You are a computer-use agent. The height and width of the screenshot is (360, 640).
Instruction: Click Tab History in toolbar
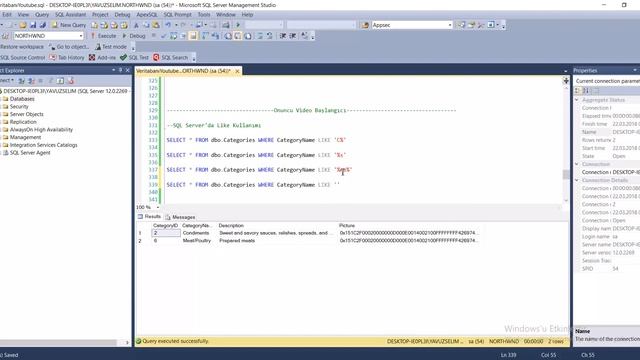pyautogui.click(x=67, y=58)
